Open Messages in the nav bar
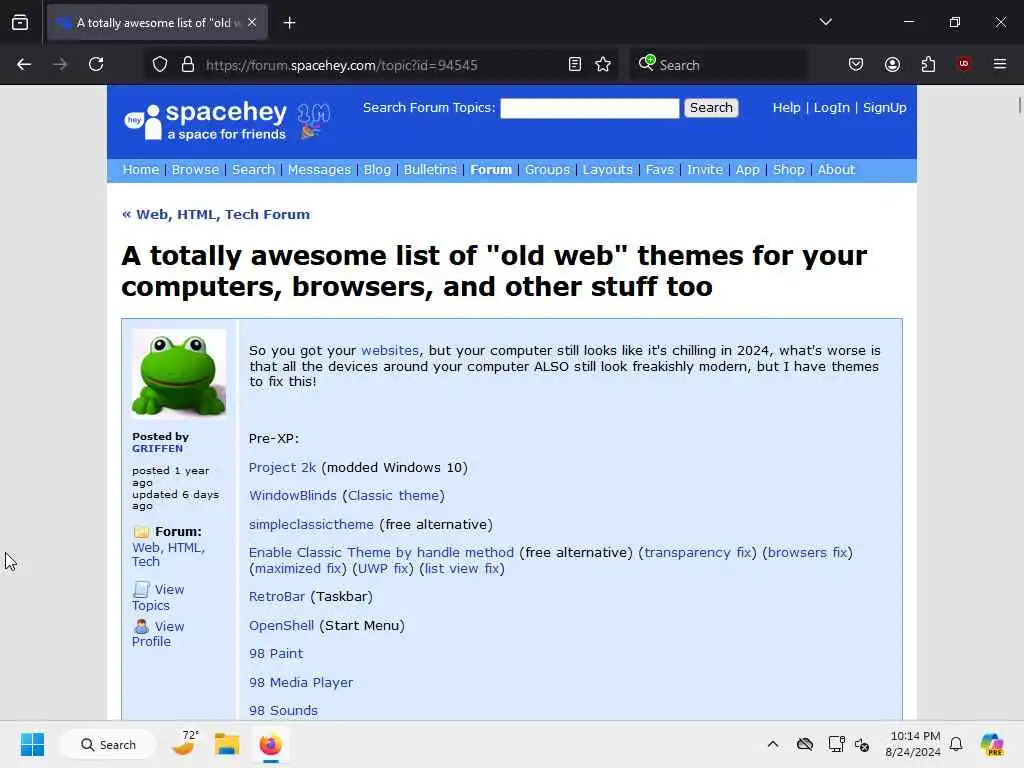The height and width of the screenshot is (768, 1024). (x=319, y=170)
